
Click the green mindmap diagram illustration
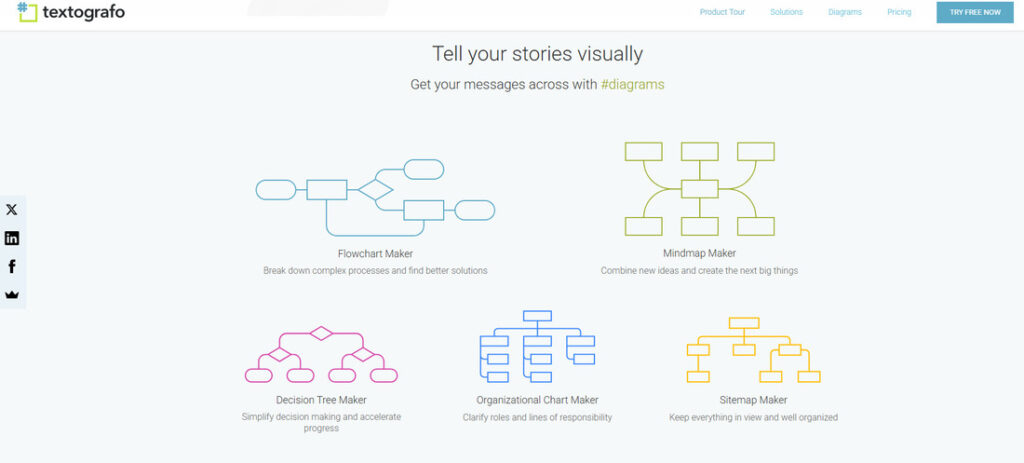(x=699, y=188)
